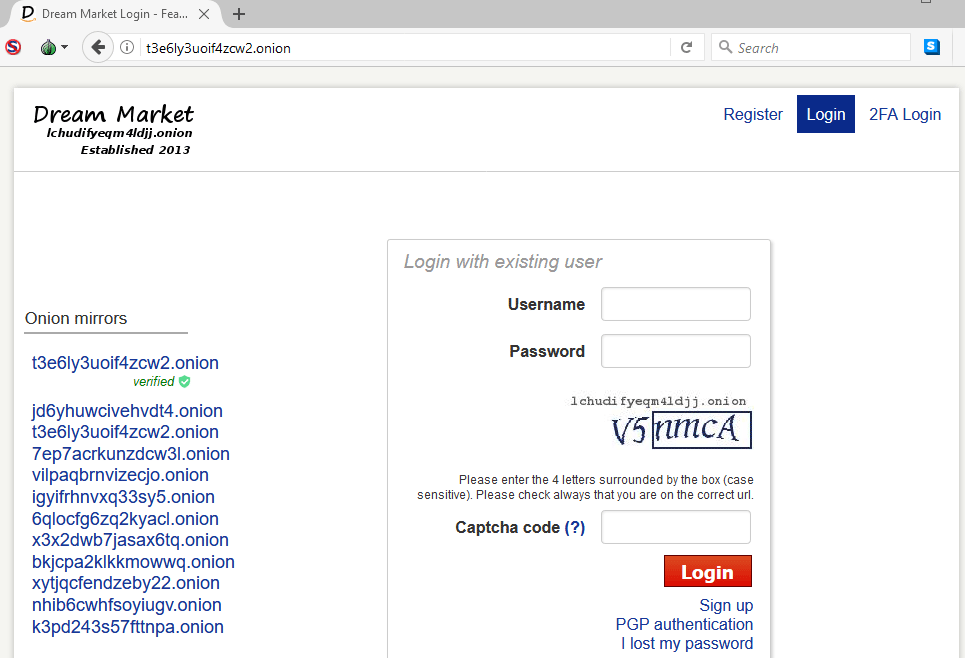Switch to 2FA Login
This screenshot has height=658, width=965.
tap(905, 114)
